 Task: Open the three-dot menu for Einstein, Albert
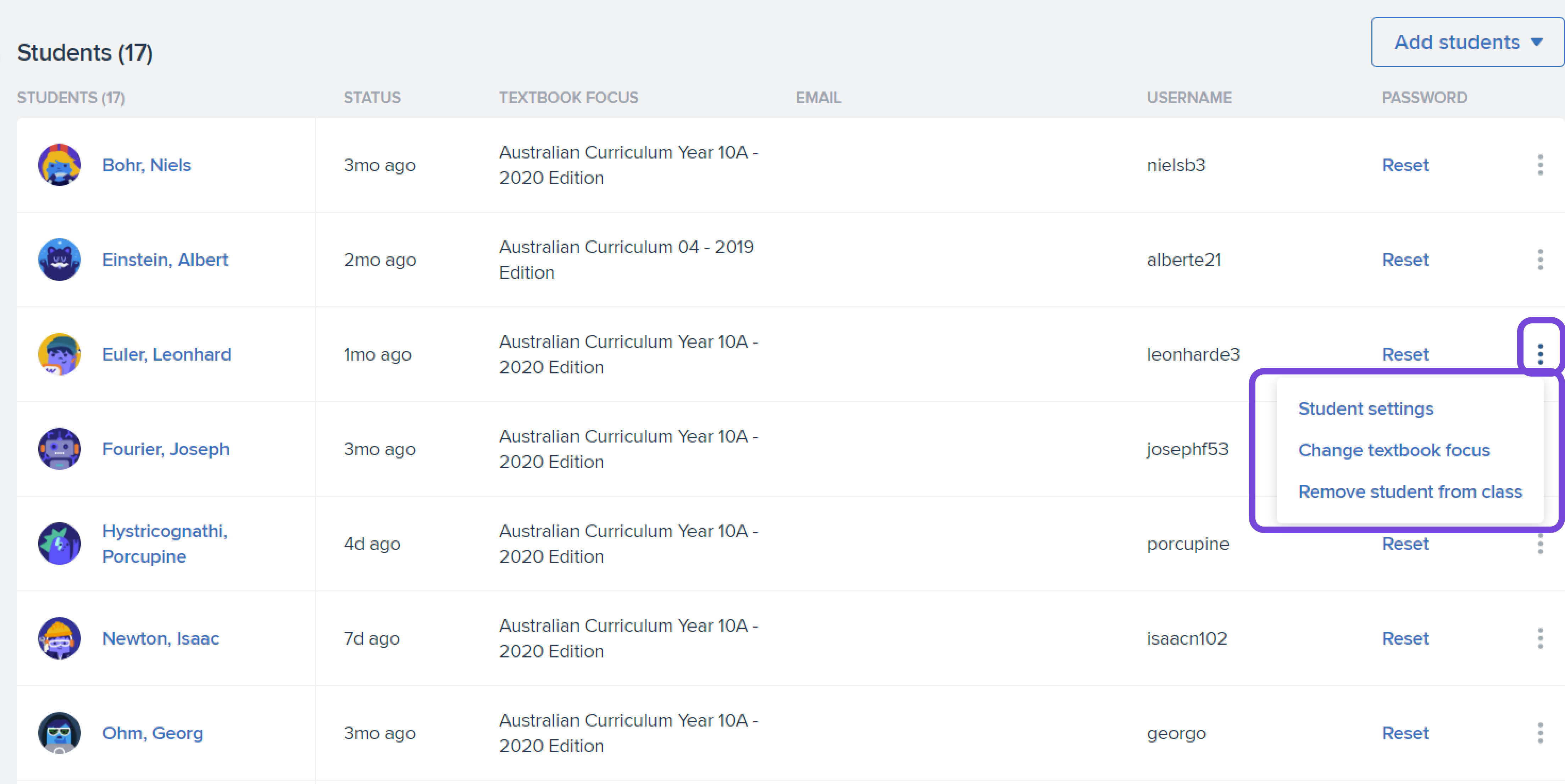(1540, 259)
